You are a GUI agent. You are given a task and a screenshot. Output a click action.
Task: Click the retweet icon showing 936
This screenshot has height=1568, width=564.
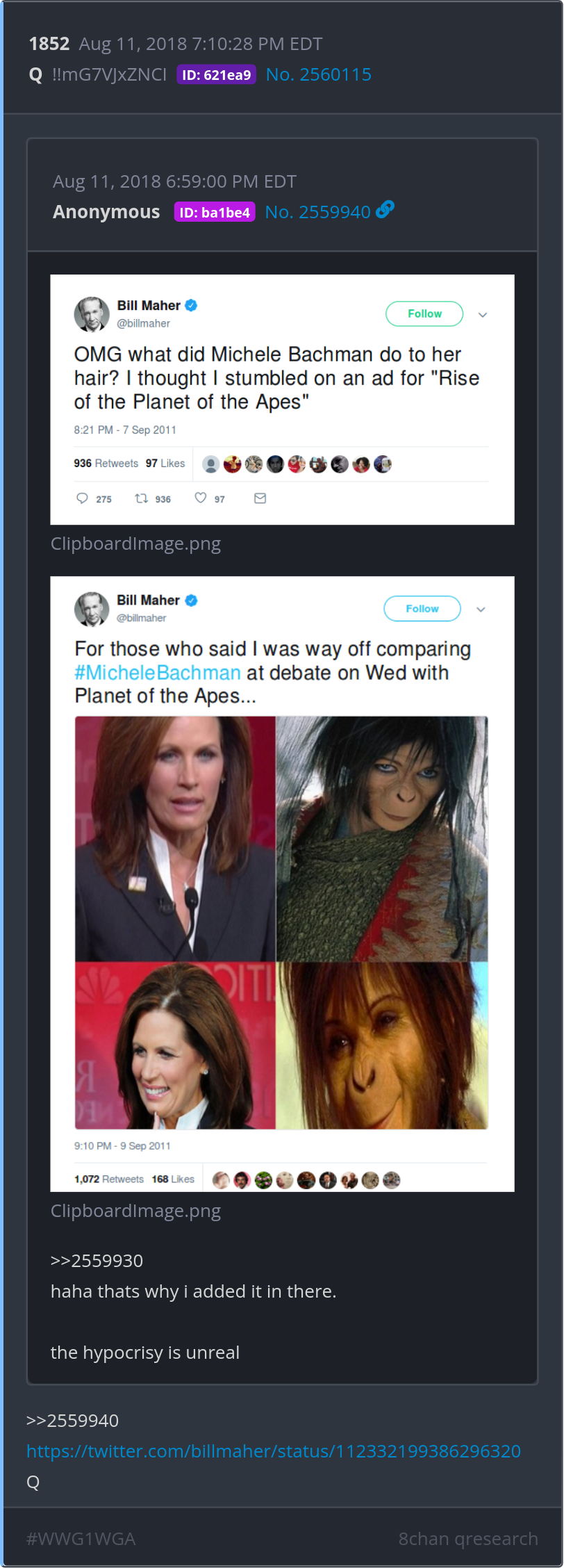[141, 498]
